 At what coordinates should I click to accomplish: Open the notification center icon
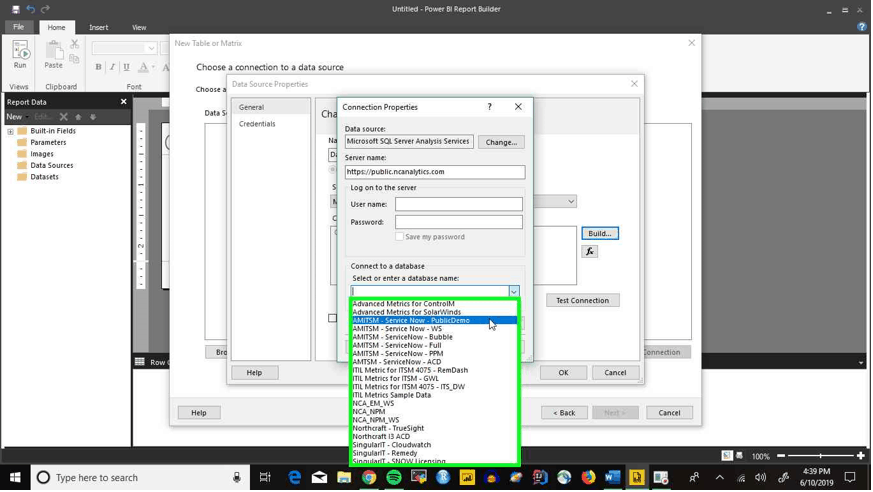point(850,478)
